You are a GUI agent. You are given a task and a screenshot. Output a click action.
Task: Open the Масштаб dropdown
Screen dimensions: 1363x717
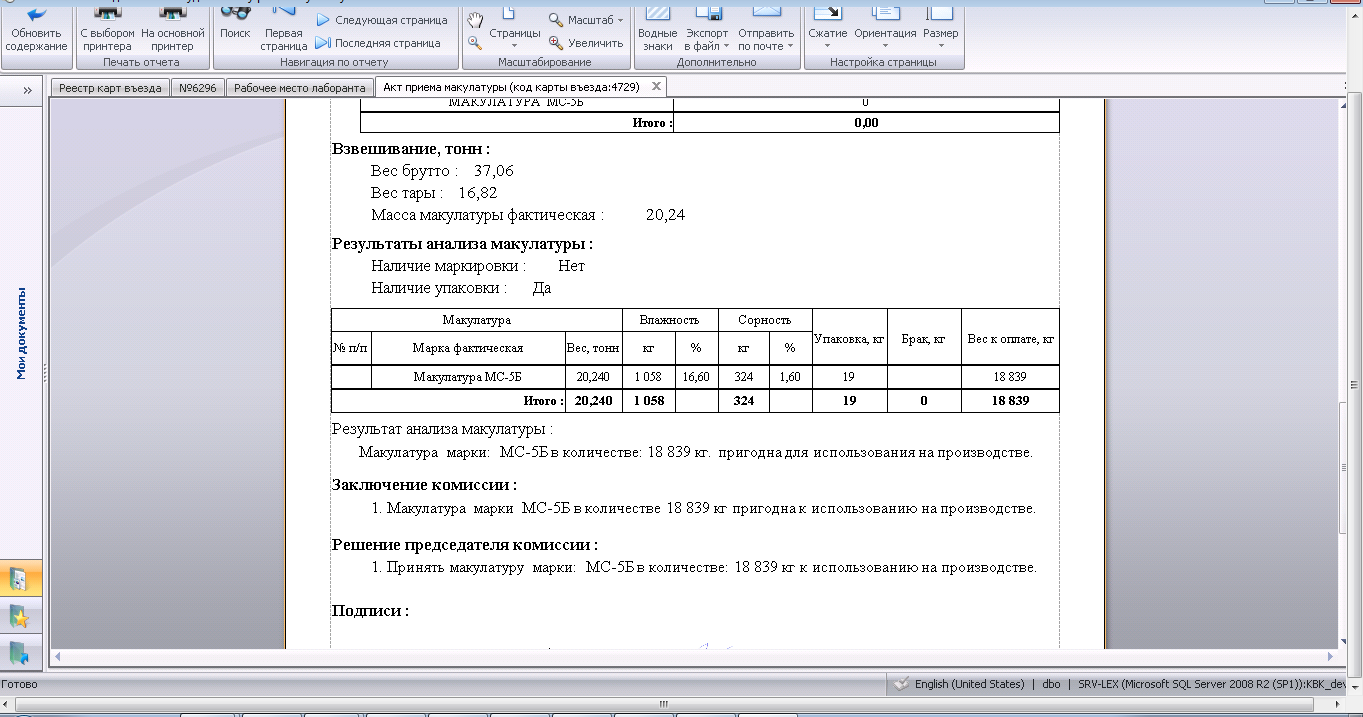click(586, 20)
